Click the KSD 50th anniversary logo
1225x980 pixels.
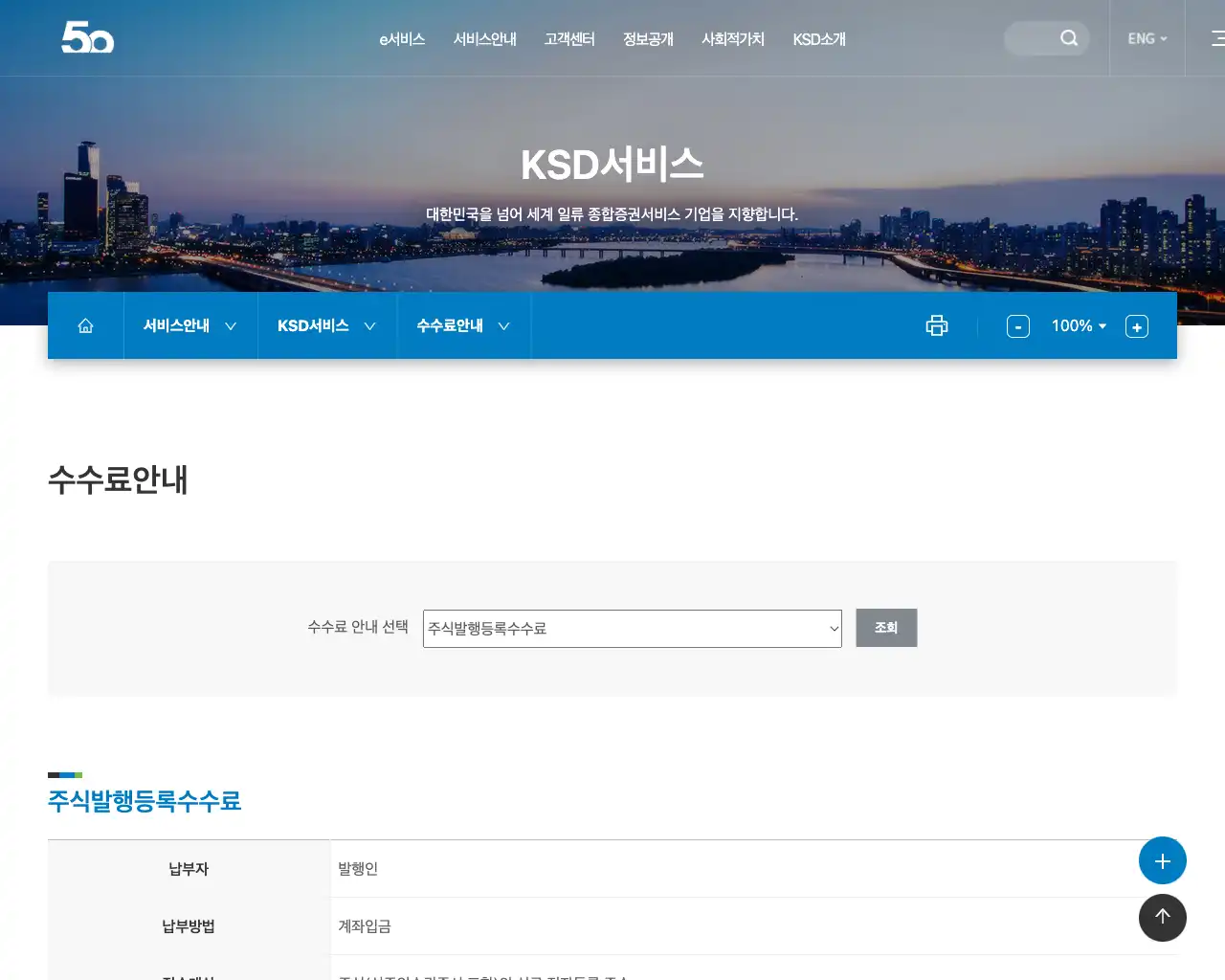coord(87,38)
